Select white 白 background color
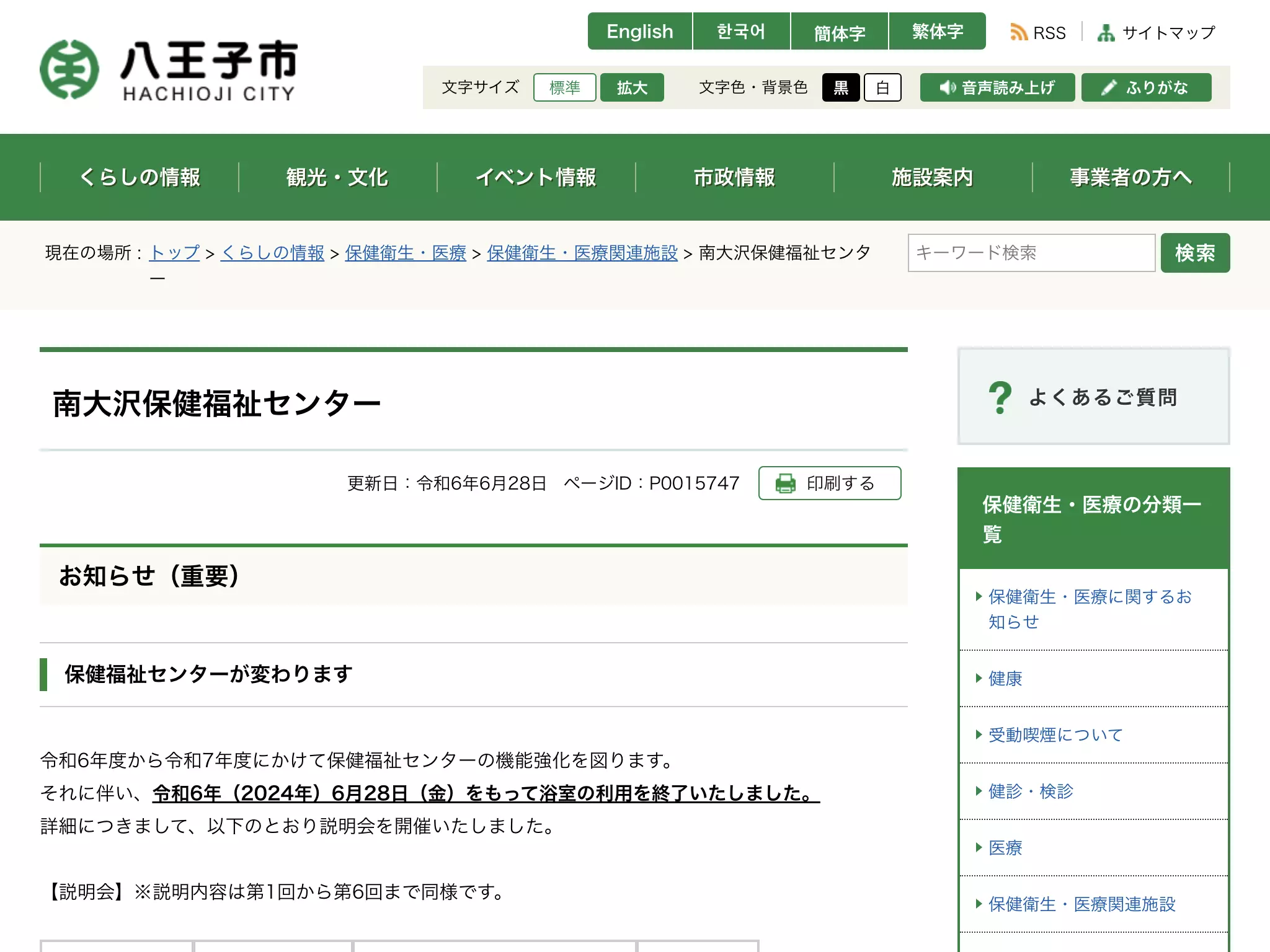 [x=882, y=87]
